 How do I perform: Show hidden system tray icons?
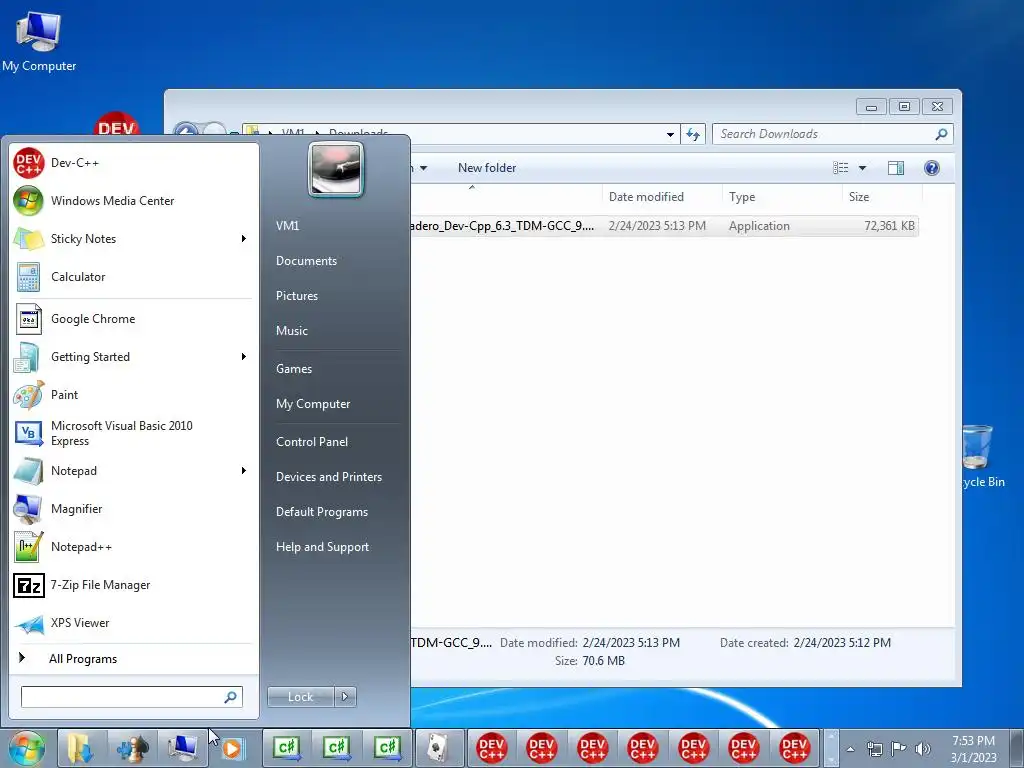[850, 749]
